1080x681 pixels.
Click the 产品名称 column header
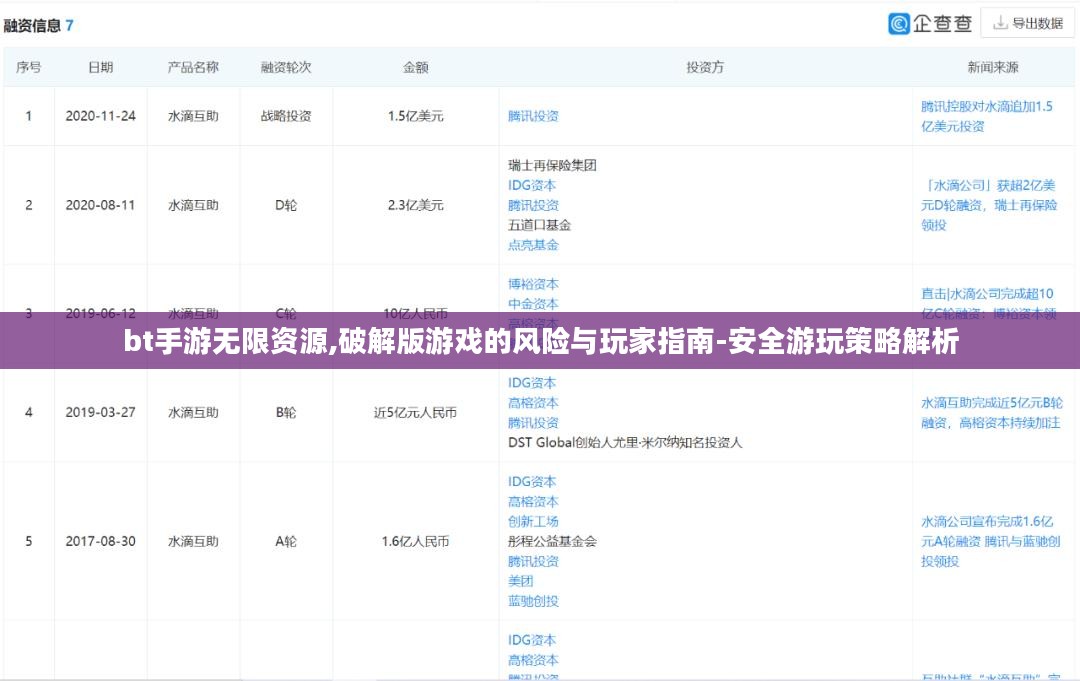pos(193,67)
